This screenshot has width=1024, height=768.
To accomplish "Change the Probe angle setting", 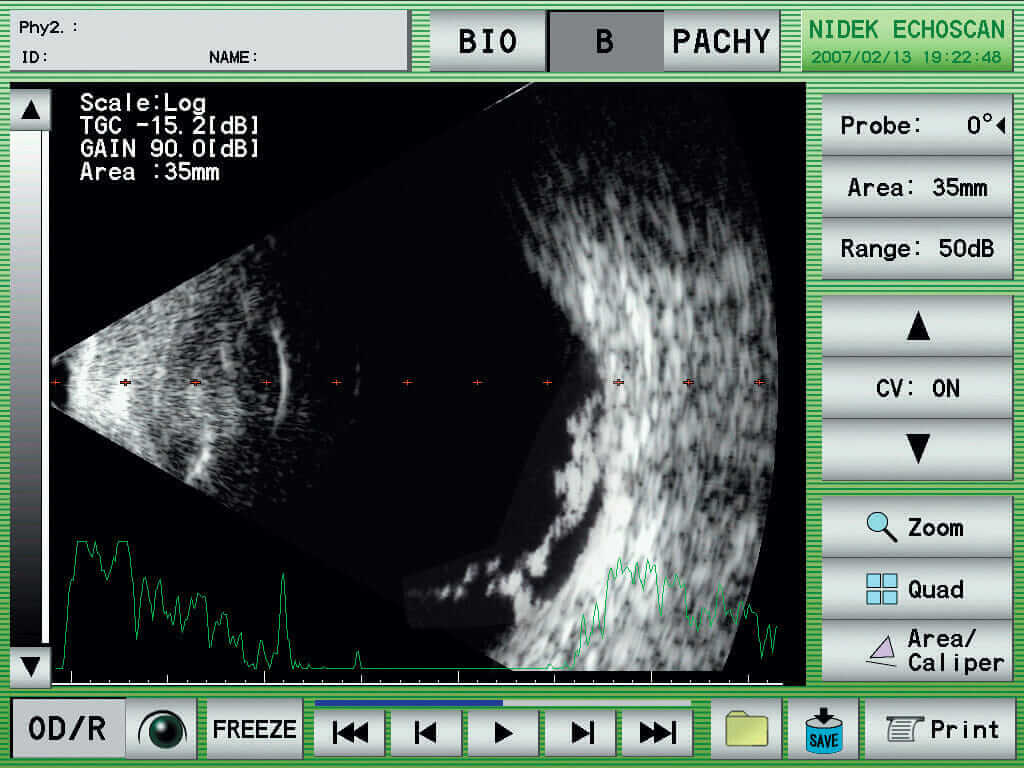I will tap(917, 126).
